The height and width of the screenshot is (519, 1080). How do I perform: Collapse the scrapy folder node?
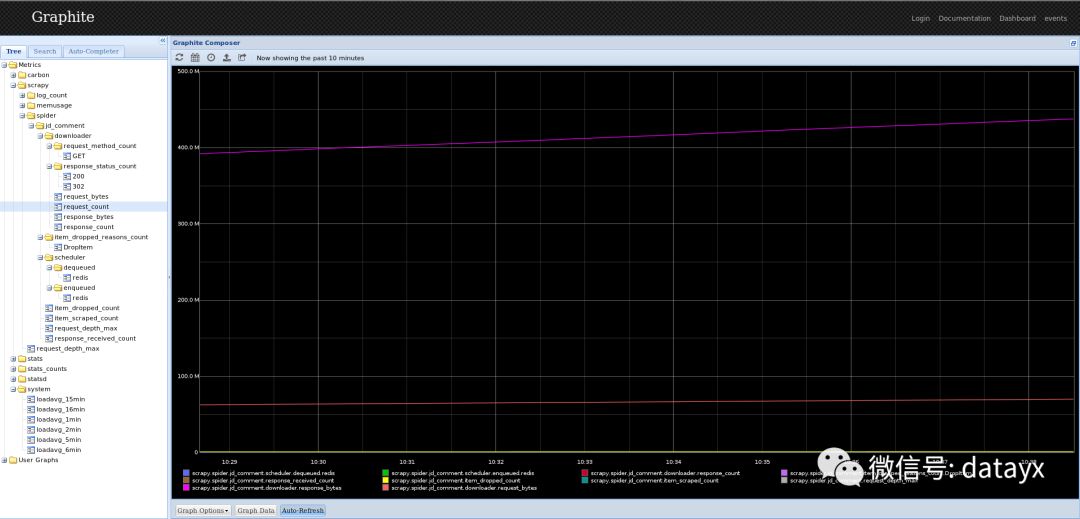click(13, 85)
